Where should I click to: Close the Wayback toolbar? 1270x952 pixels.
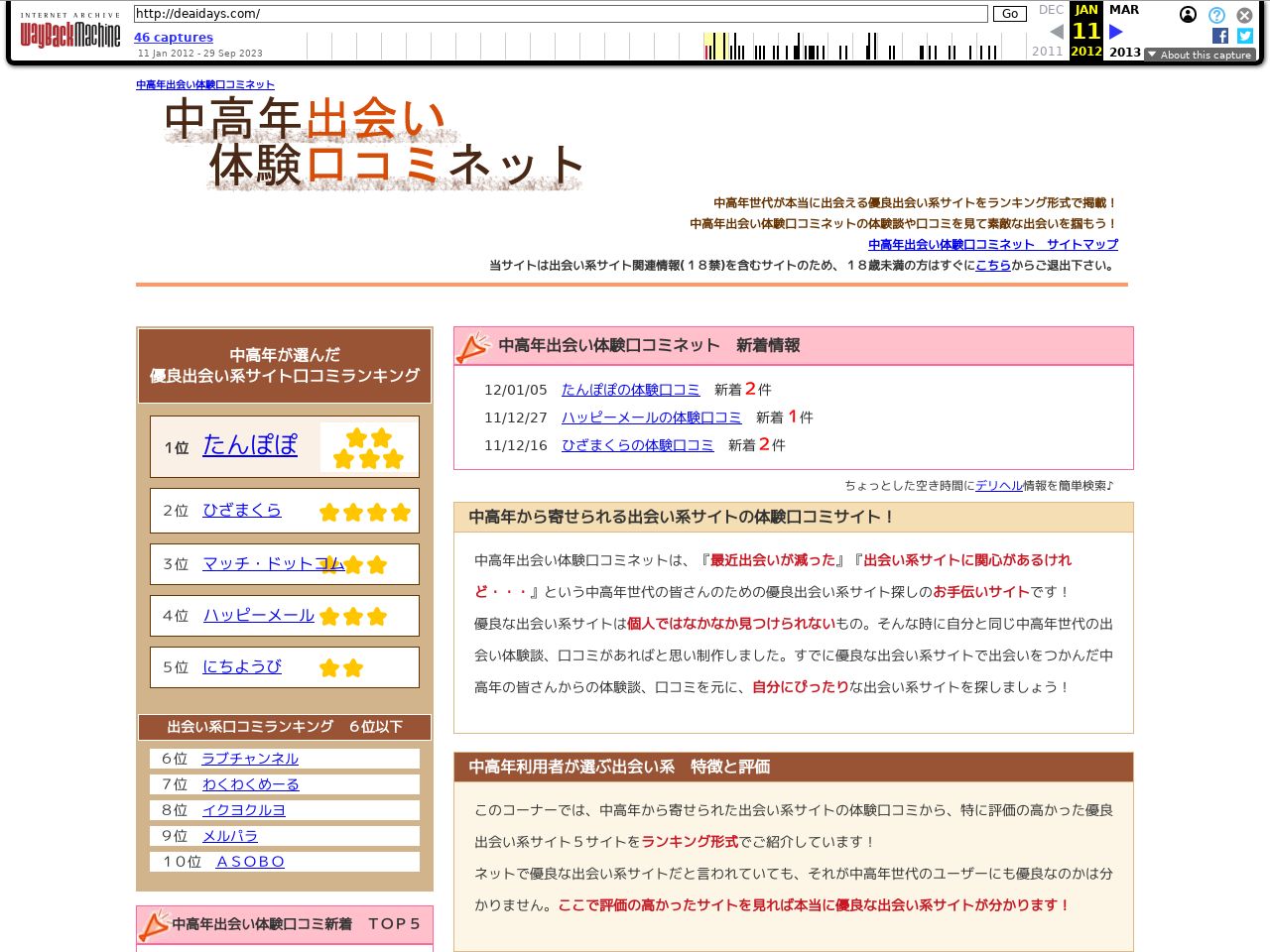tap(1244, 15)
